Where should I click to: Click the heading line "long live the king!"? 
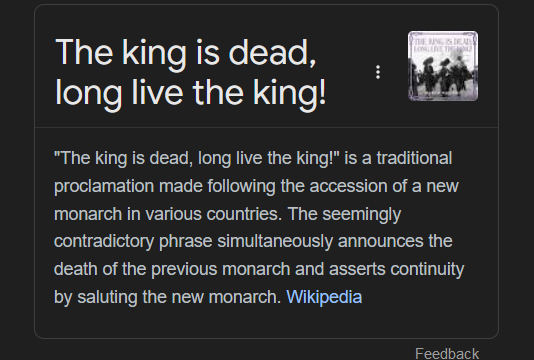tap(191, 93)
